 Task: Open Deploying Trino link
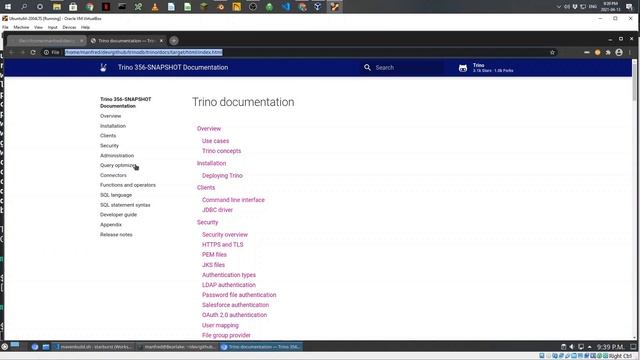tap(222, 176)
